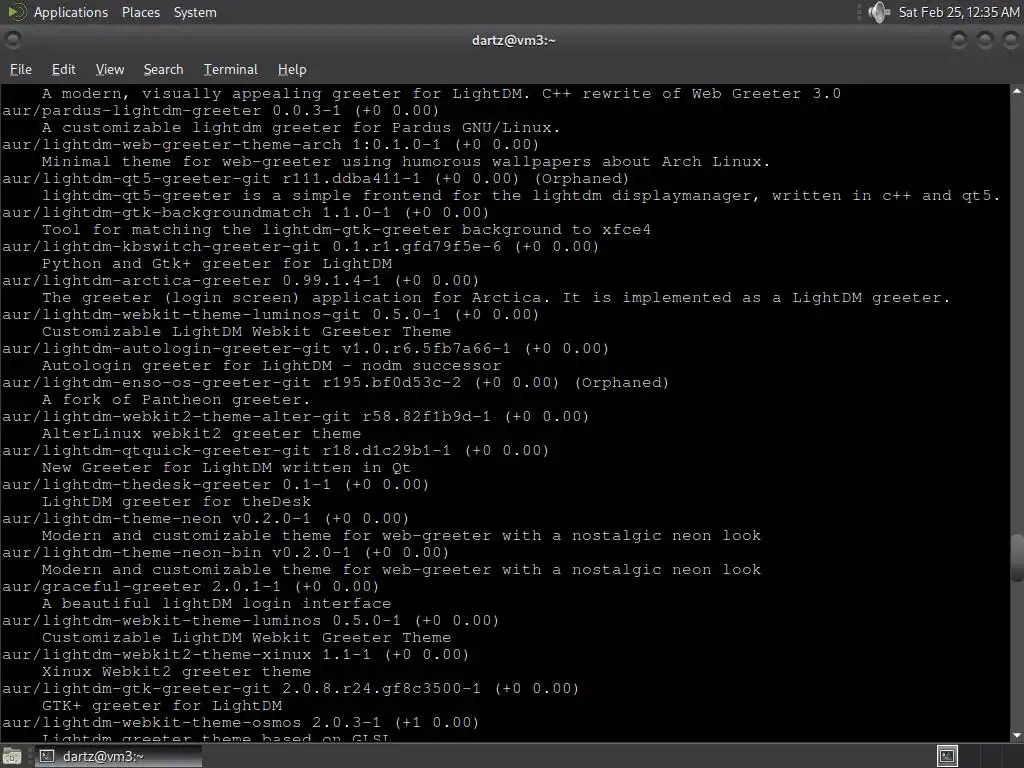Image resolution: width=1024 pixels, height=768 pixels.
Task: Click the text aur/lightdm-webkit-theme-luminos-git
Action: click(x=181, y=314)
